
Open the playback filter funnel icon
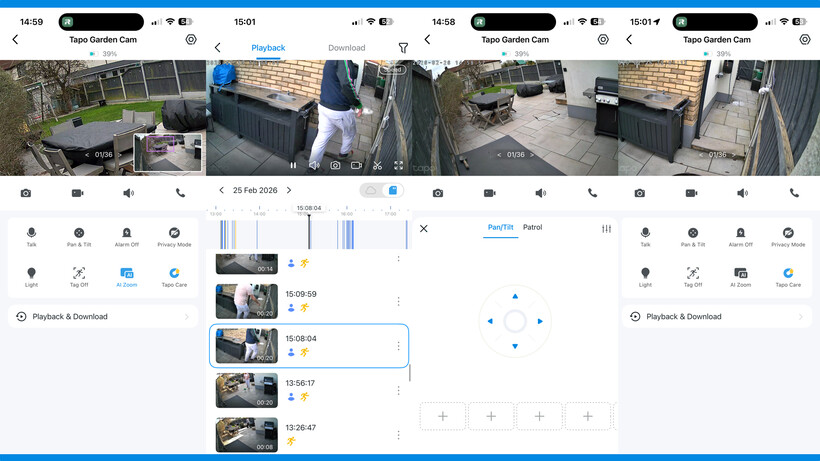click(403, 48)
